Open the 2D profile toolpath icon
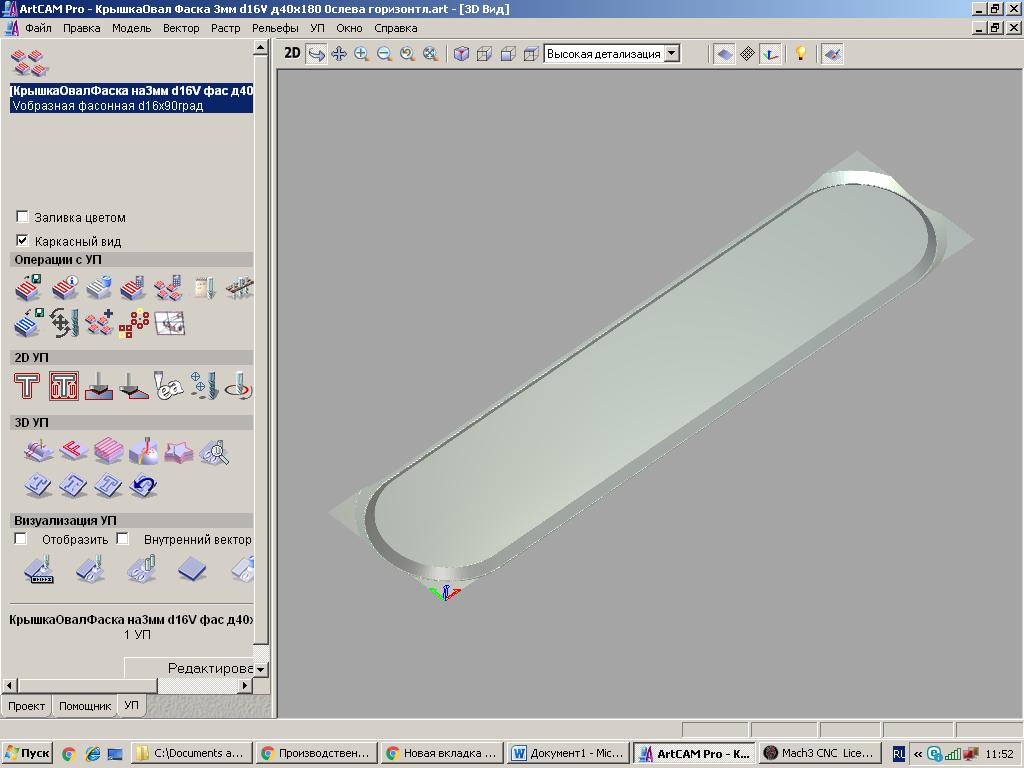Screen dimensions: 1024x768 tap(28, 386)
